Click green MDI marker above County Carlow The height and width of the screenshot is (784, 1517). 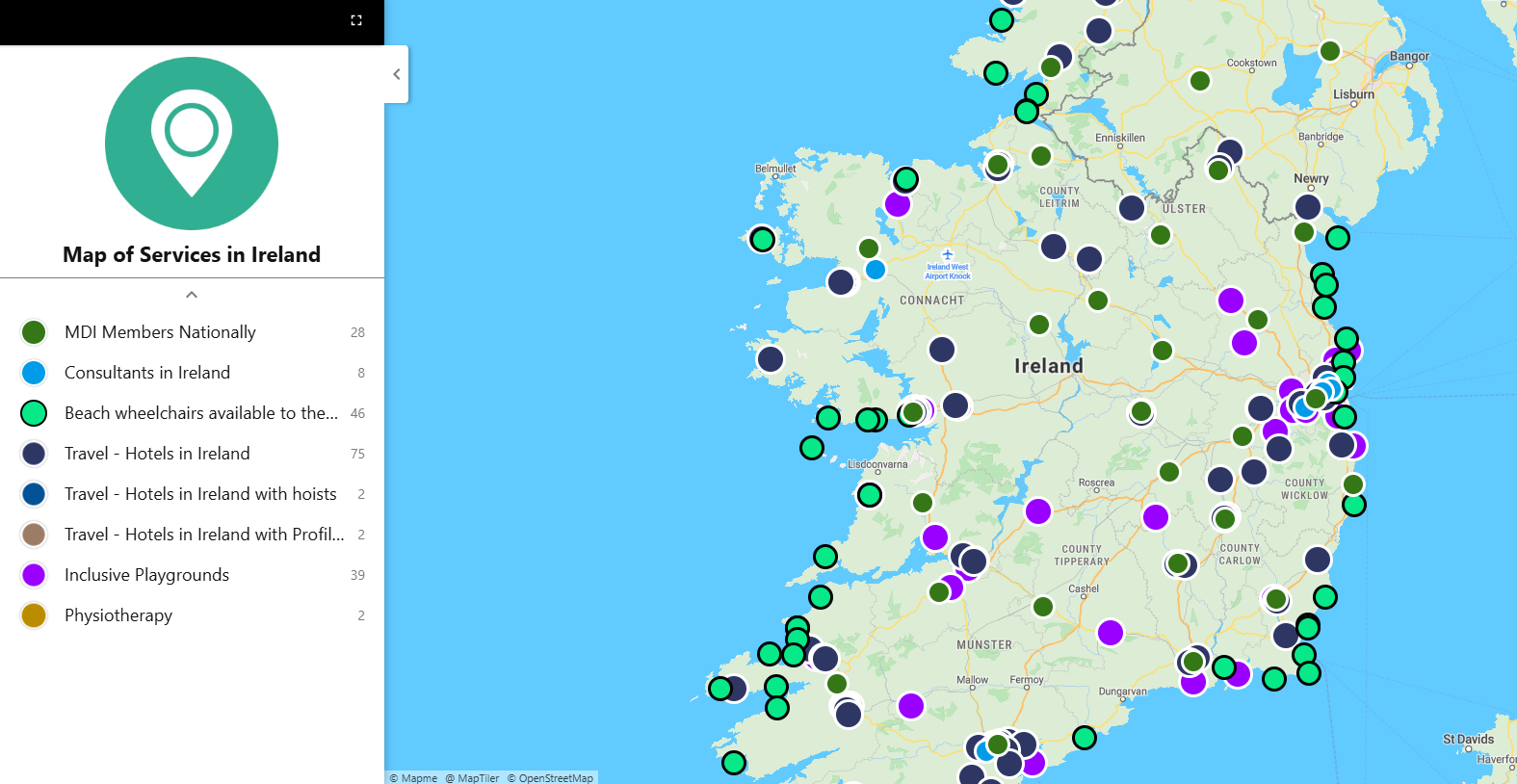1225,519
